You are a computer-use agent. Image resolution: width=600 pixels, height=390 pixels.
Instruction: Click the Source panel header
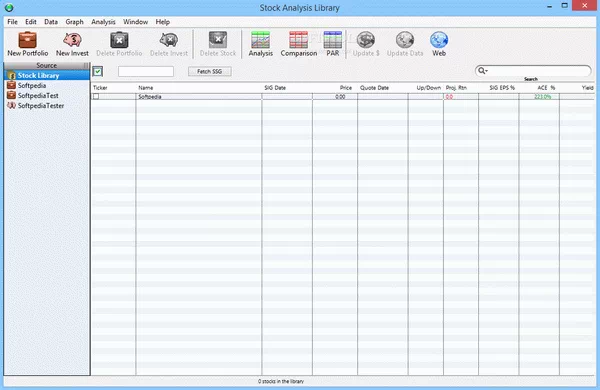(x=47, y=65)
